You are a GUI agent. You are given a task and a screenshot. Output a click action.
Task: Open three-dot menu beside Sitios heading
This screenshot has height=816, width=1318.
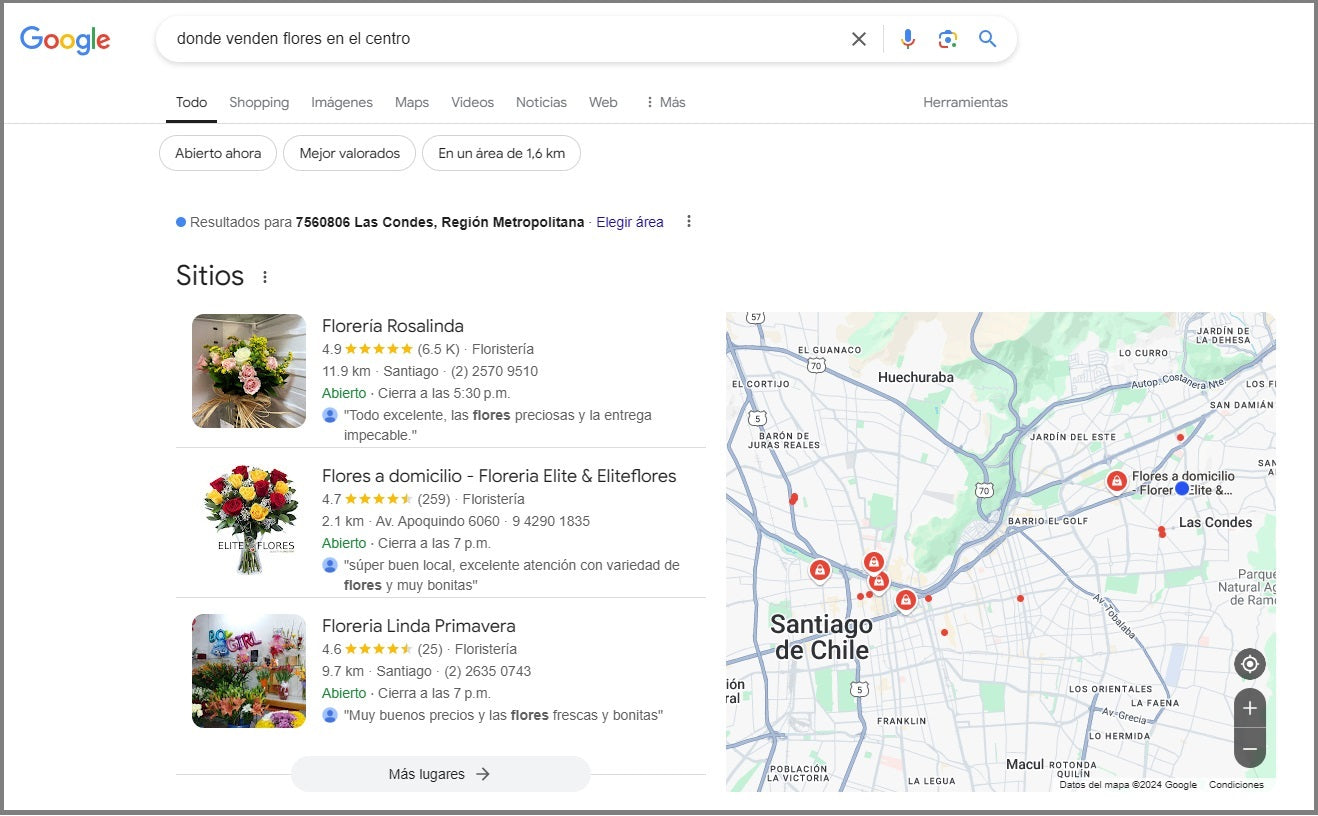coord(265,277)
